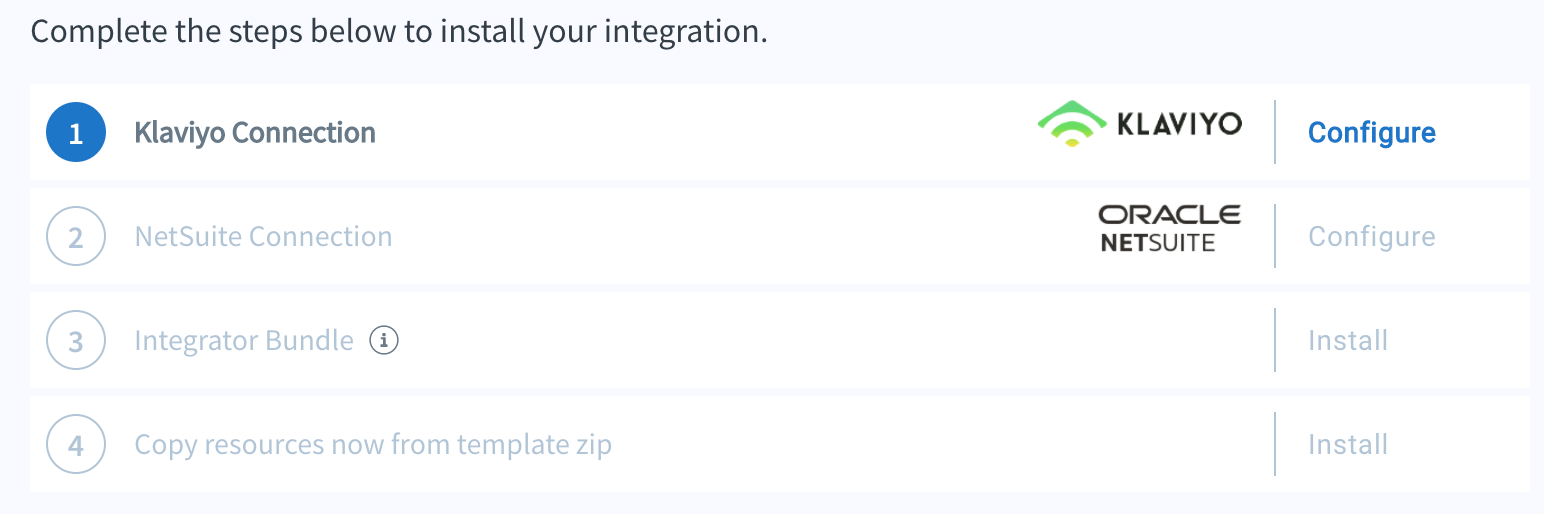This screenshot has width=1544, height=514.
Task: Install the Integrator Bundle
Action: click(1348, 340)
